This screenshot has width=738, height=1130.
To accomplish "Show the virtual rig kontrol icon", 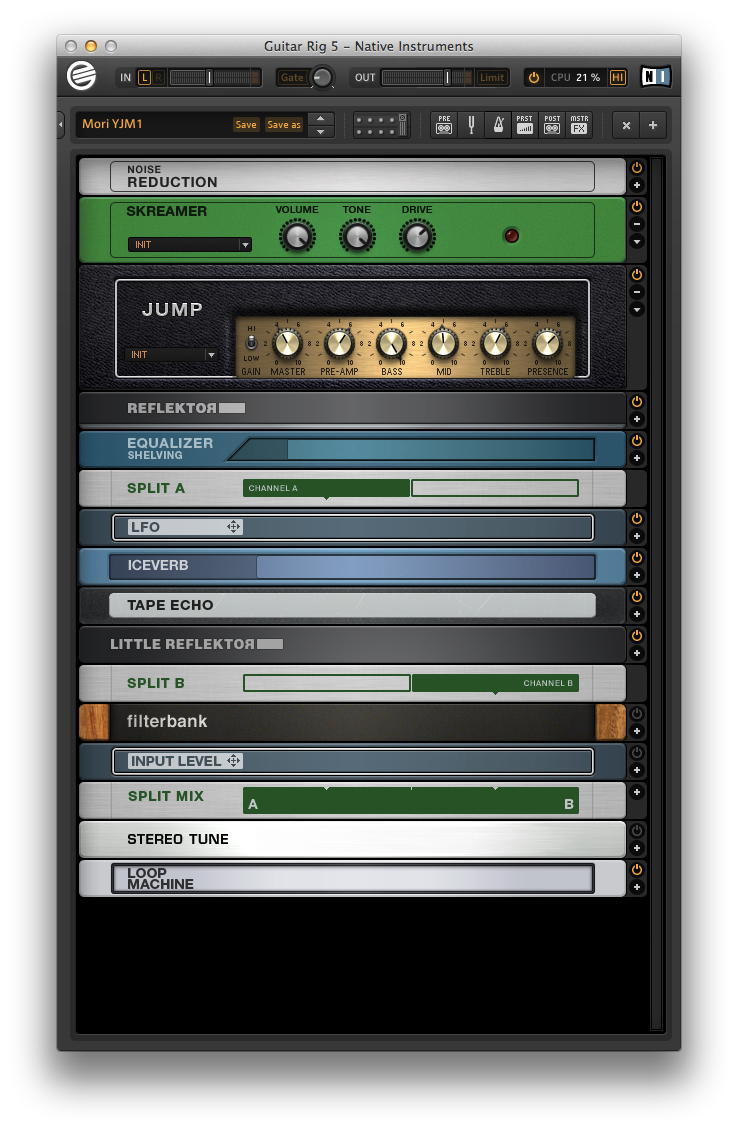I will point(381,125).
